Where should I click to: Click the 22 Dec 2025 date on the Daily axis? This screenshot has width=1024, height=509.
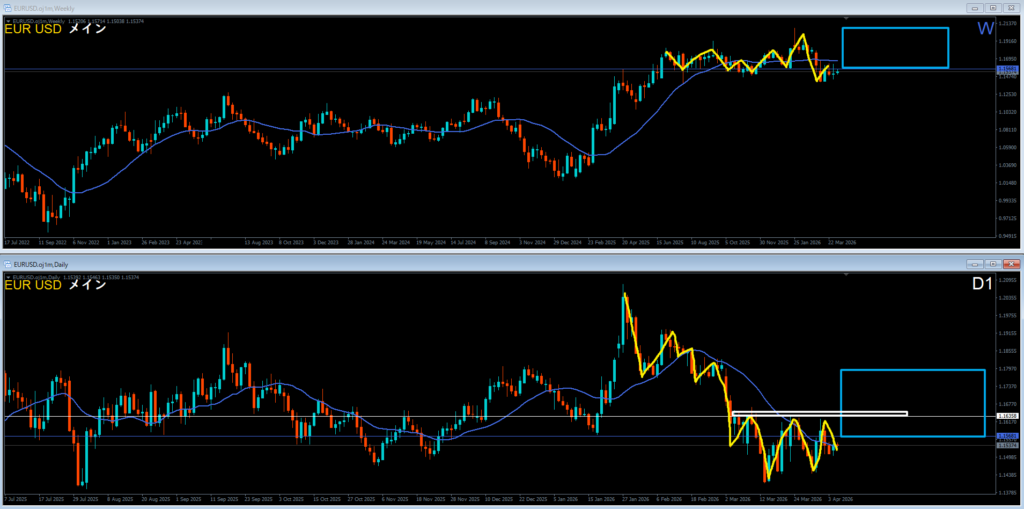532,499
